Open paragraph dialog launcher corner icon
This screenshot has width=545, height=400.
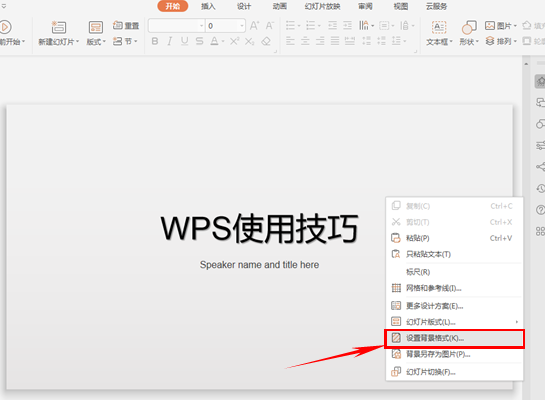click(x=415, y=51)
